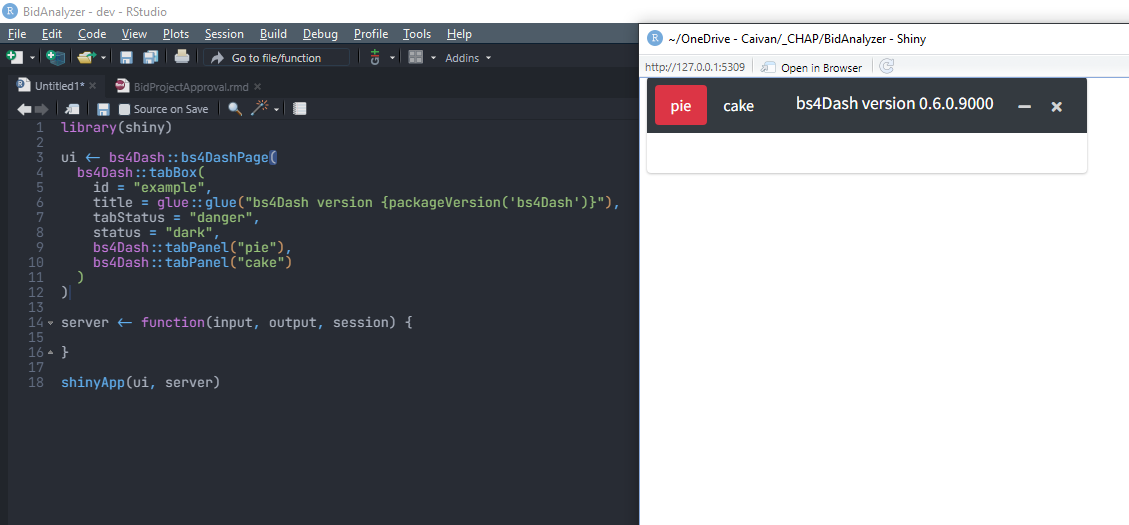This screenshot has height=525, width=1129.
Task: Collapse the server function fold arrow on line 14
Action: point(50,323)
